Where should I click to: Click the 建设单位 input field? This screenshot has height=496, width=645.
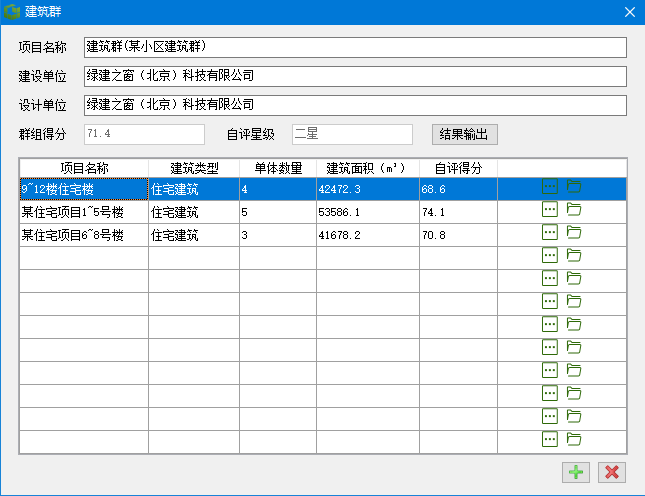tap(354, 76)
